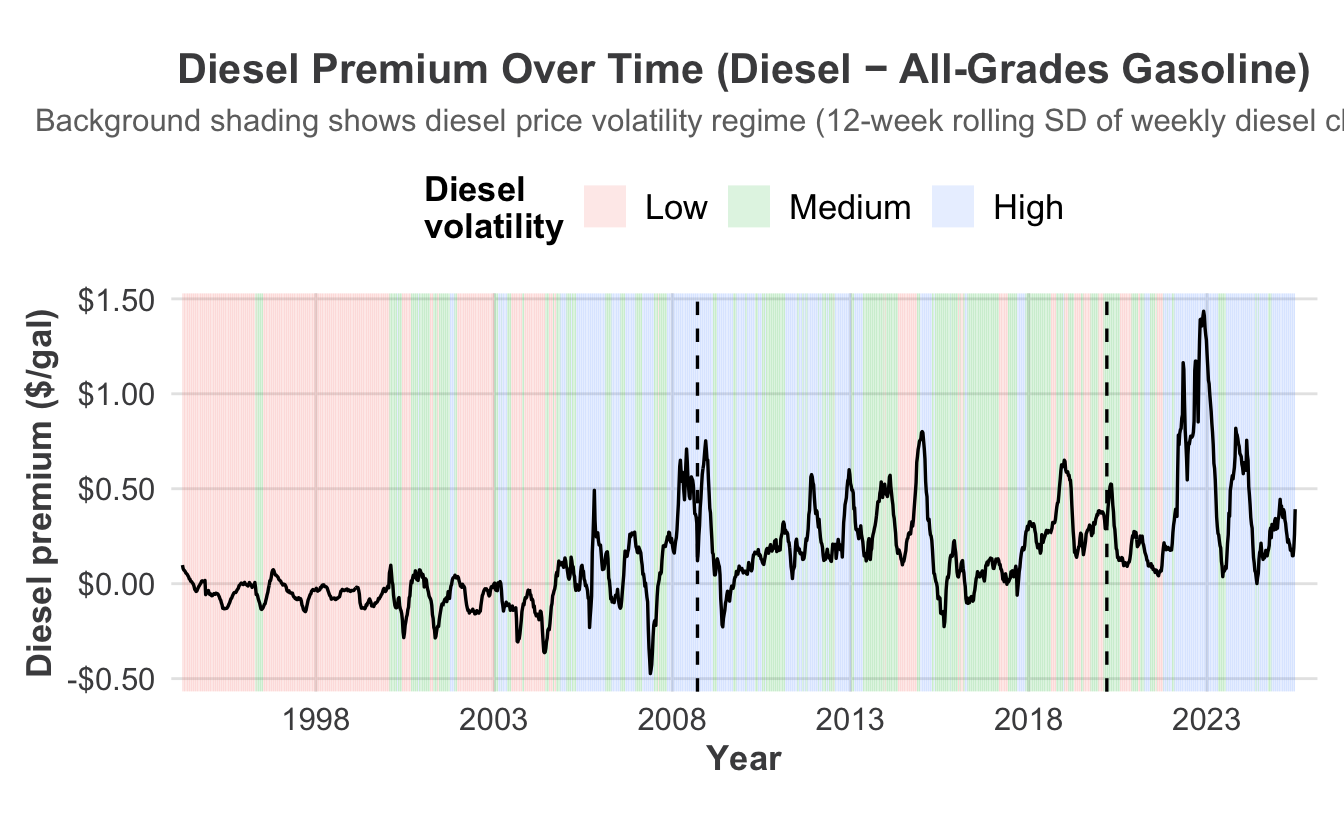Click the highest peak of the premium line

click(x=1203, y=312)
